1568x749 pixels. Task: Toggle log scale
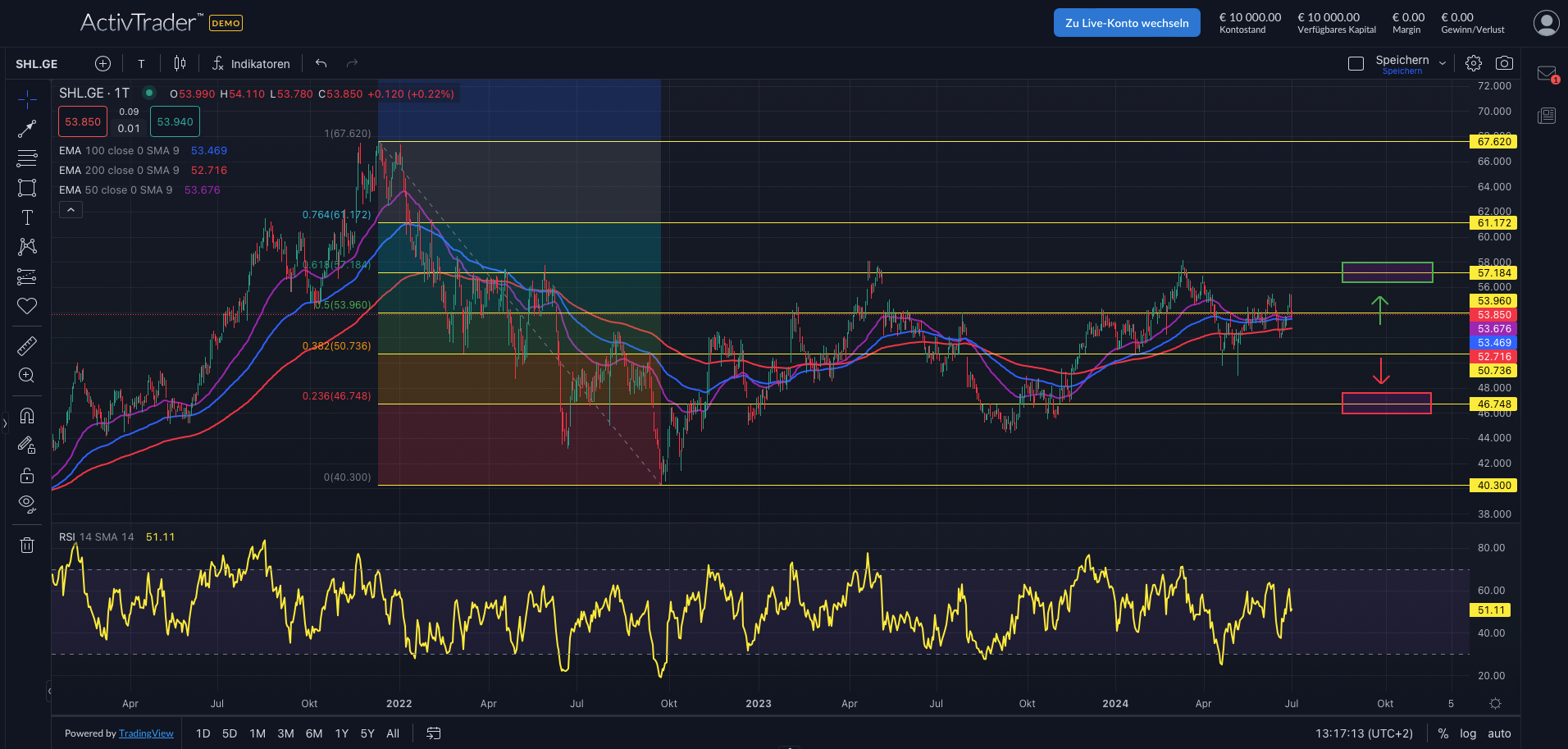(1468, 733)
